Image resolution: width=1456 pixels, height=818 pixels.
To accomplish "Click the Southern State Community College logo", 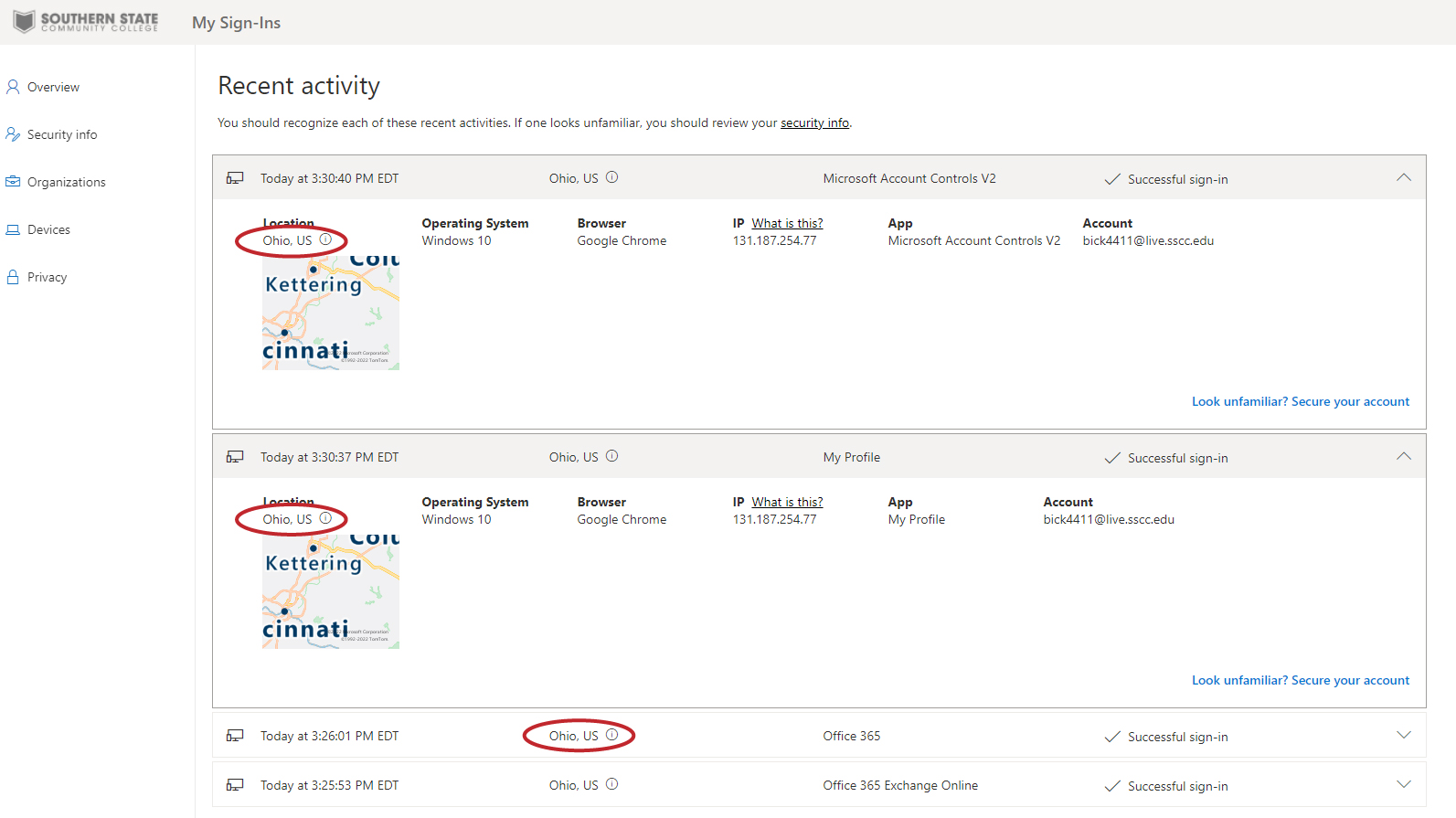I will tap(86, 22).
